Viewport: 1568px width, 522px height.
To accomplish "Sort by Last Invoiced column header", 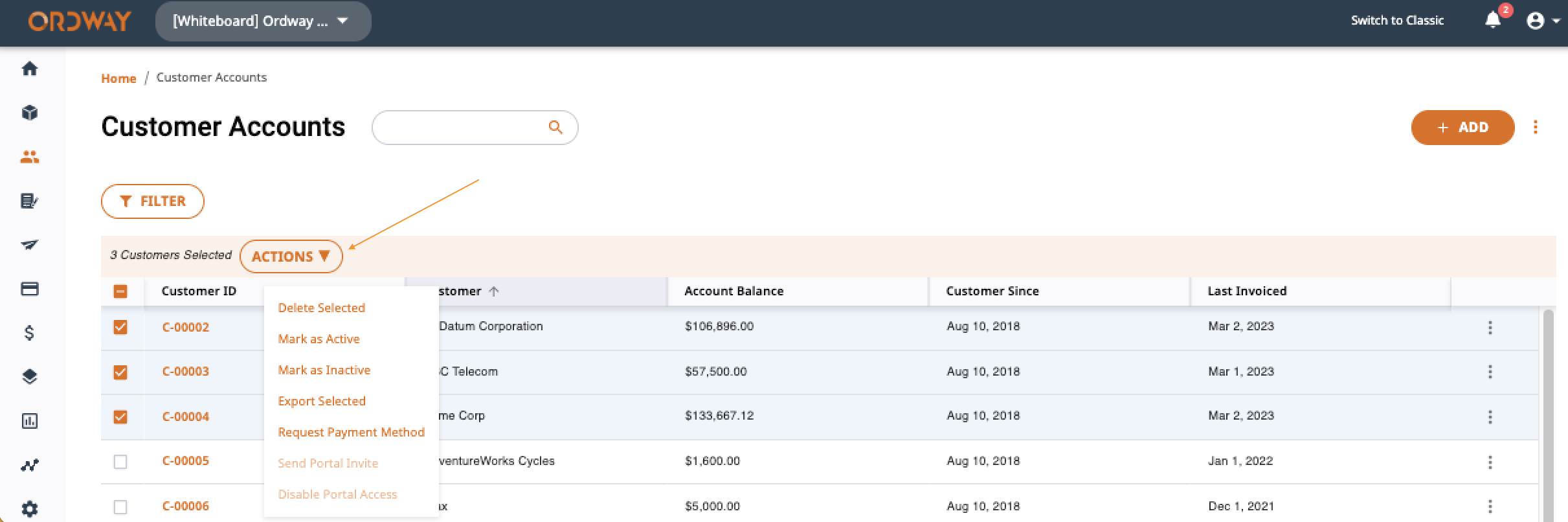I will click(x=1247, y=291).
